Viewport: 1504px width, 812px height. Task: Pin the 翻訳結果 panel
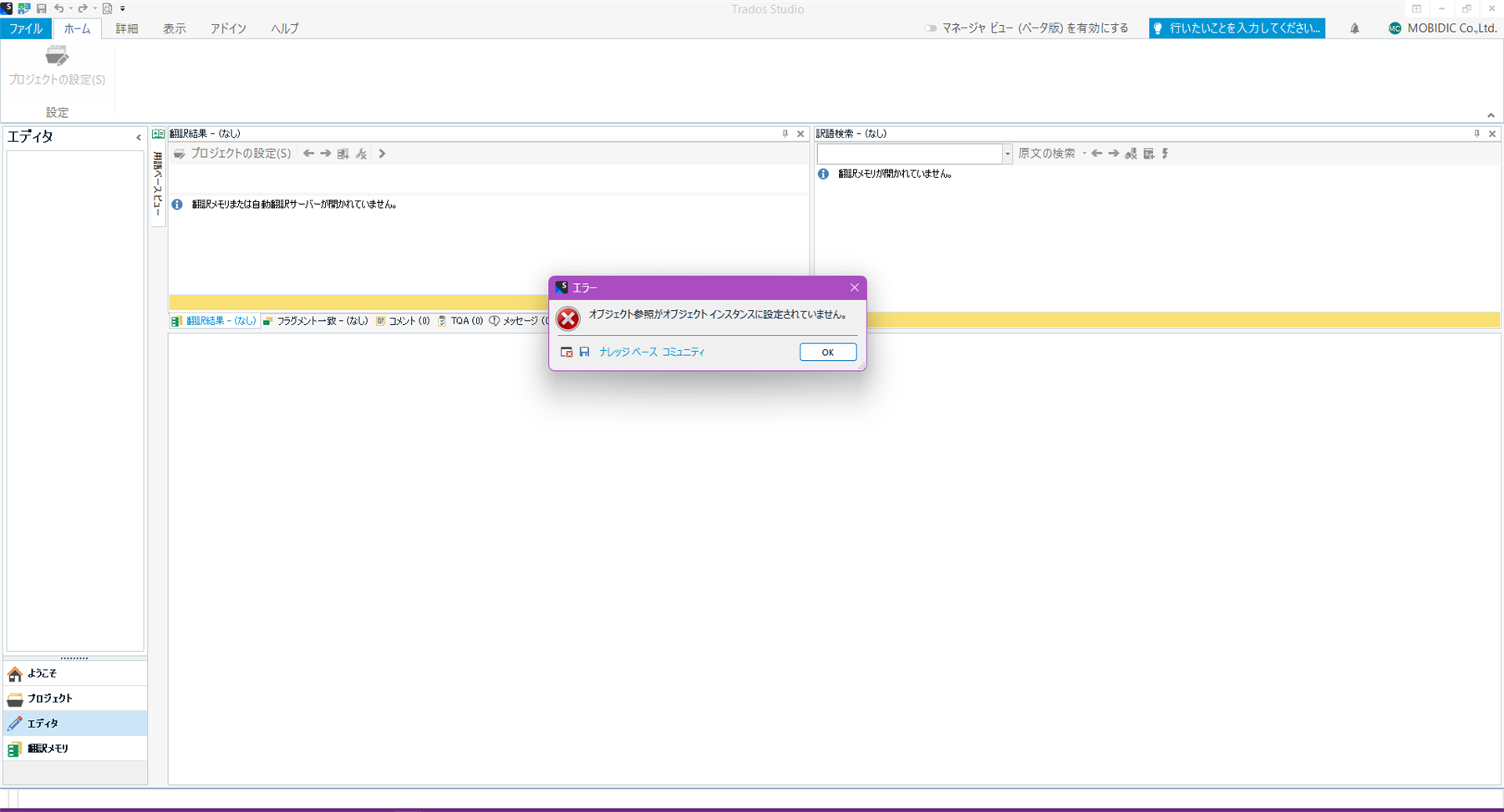(x=785, y=134)
